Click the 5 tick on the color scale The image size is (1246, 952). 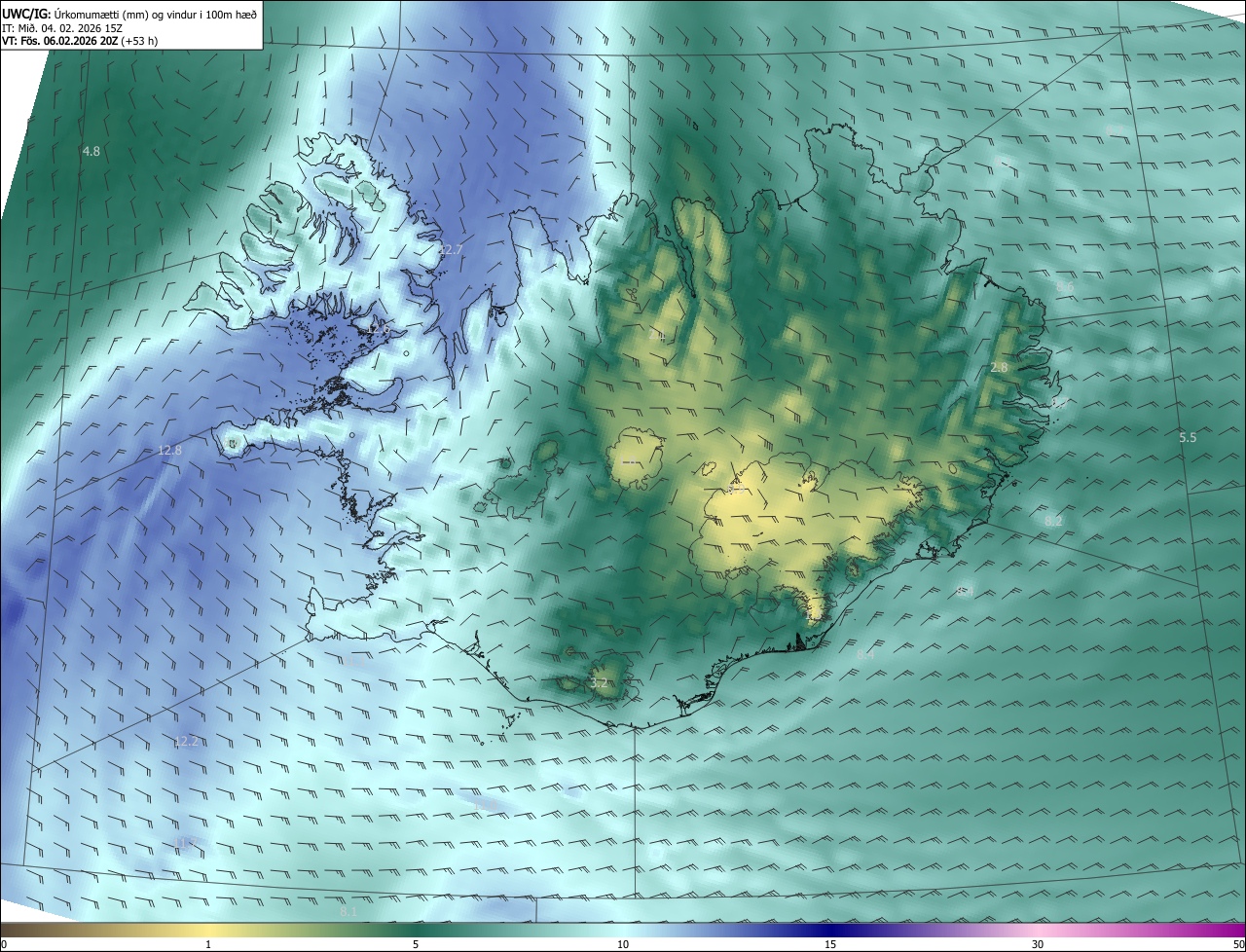[416, 944]
